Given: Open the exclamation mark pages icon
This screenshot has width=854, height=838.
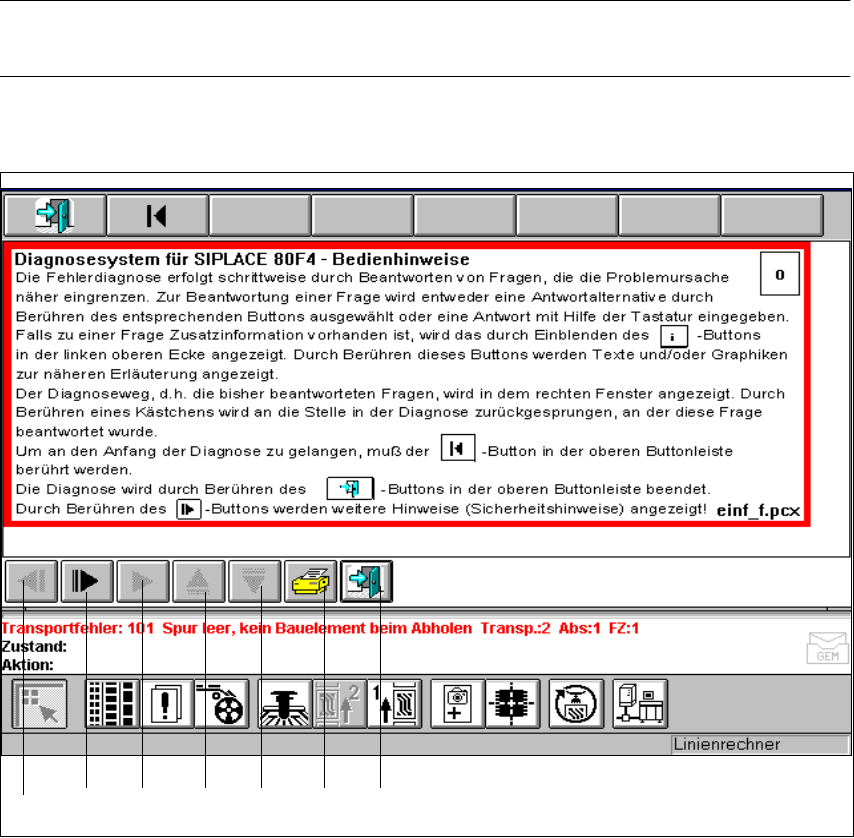Looking at the screenshot, I should (x=167, y=704).
